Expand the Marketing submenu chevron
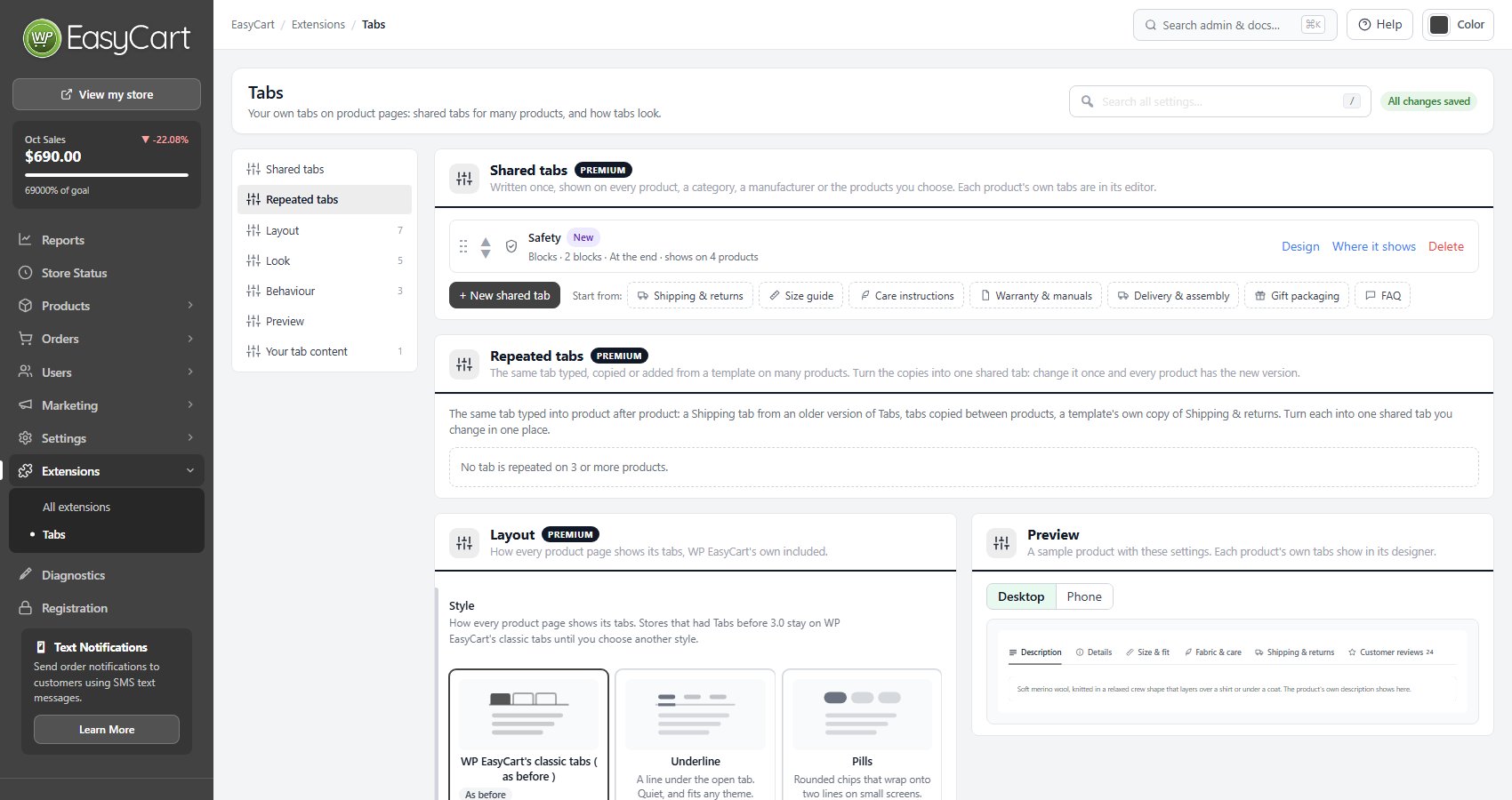The width and height of the screenshot is (1512, 800). (x=190, y=404)
